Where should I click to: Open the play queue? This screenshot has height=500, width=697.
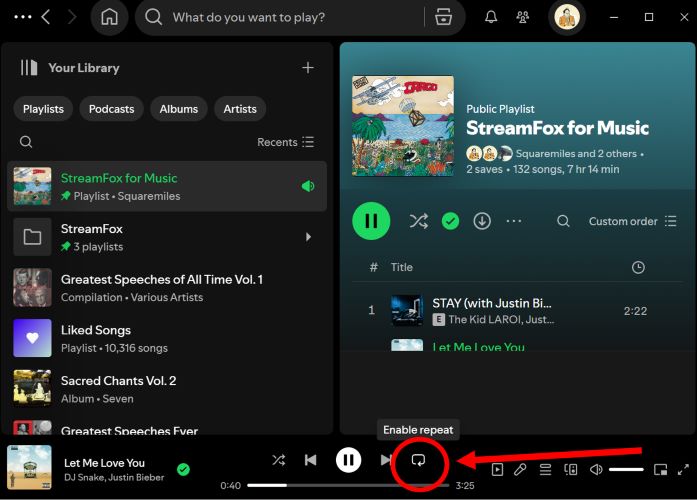[545, 469]
